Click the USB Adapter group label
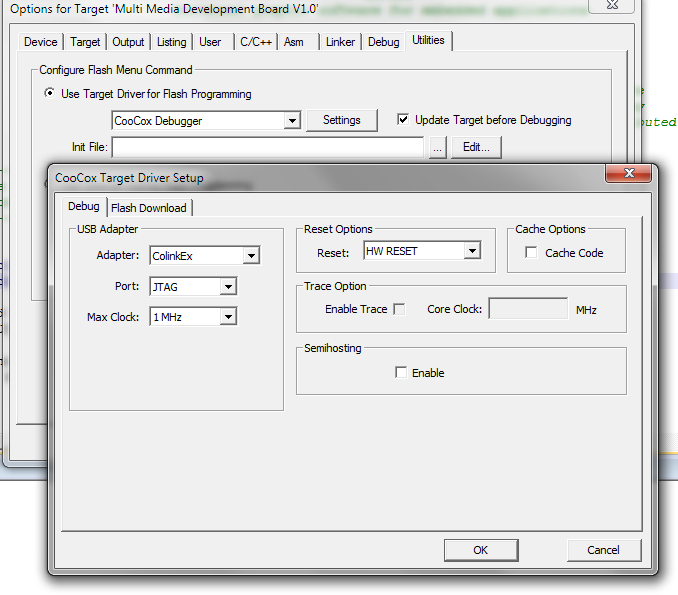The height and width of the screenshot is (595, 678). click(x=107, y=229)
